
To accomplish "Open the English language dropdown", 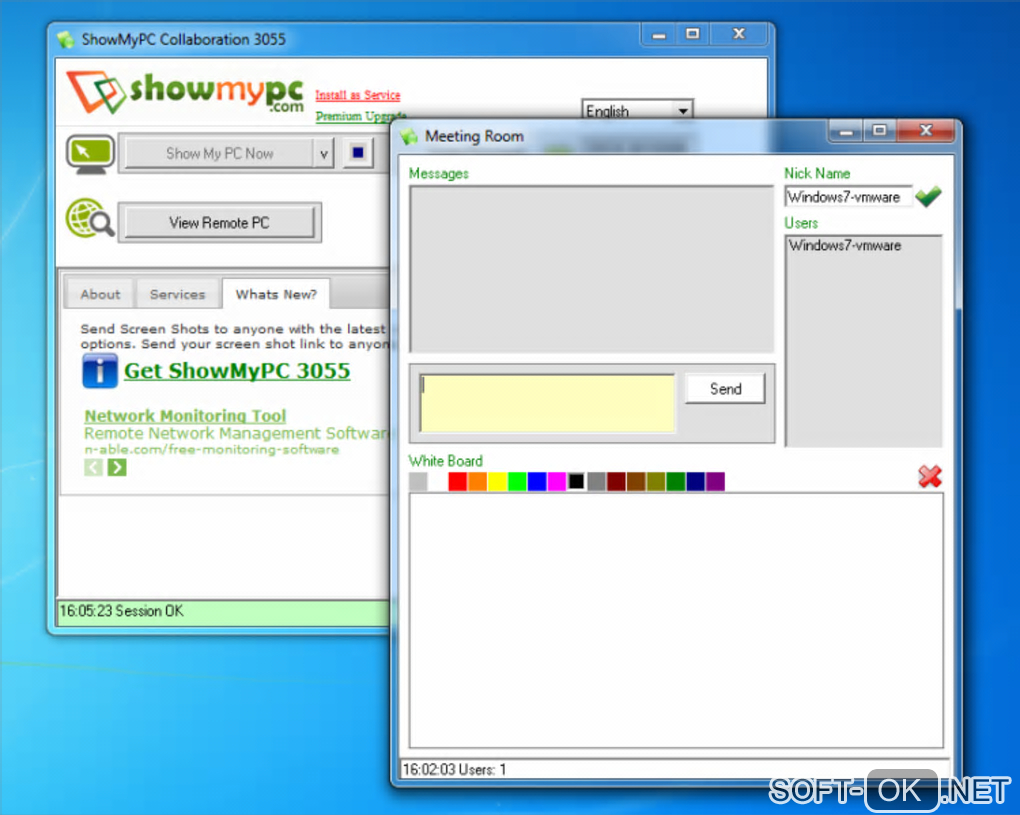I will click(637, 110).
